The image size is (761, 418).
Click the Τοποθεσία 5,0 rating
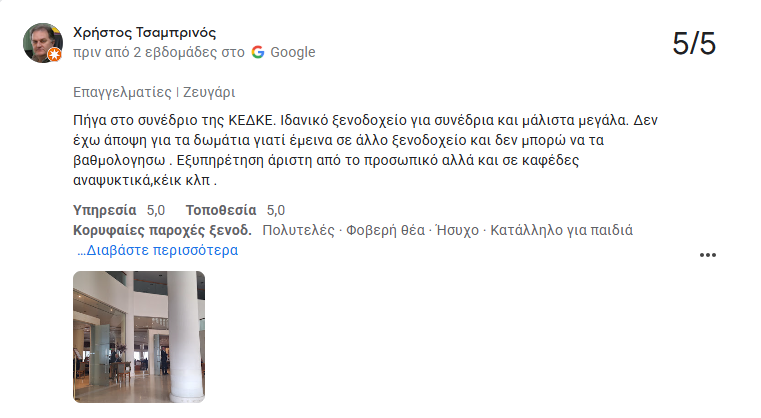coord(235,210)
